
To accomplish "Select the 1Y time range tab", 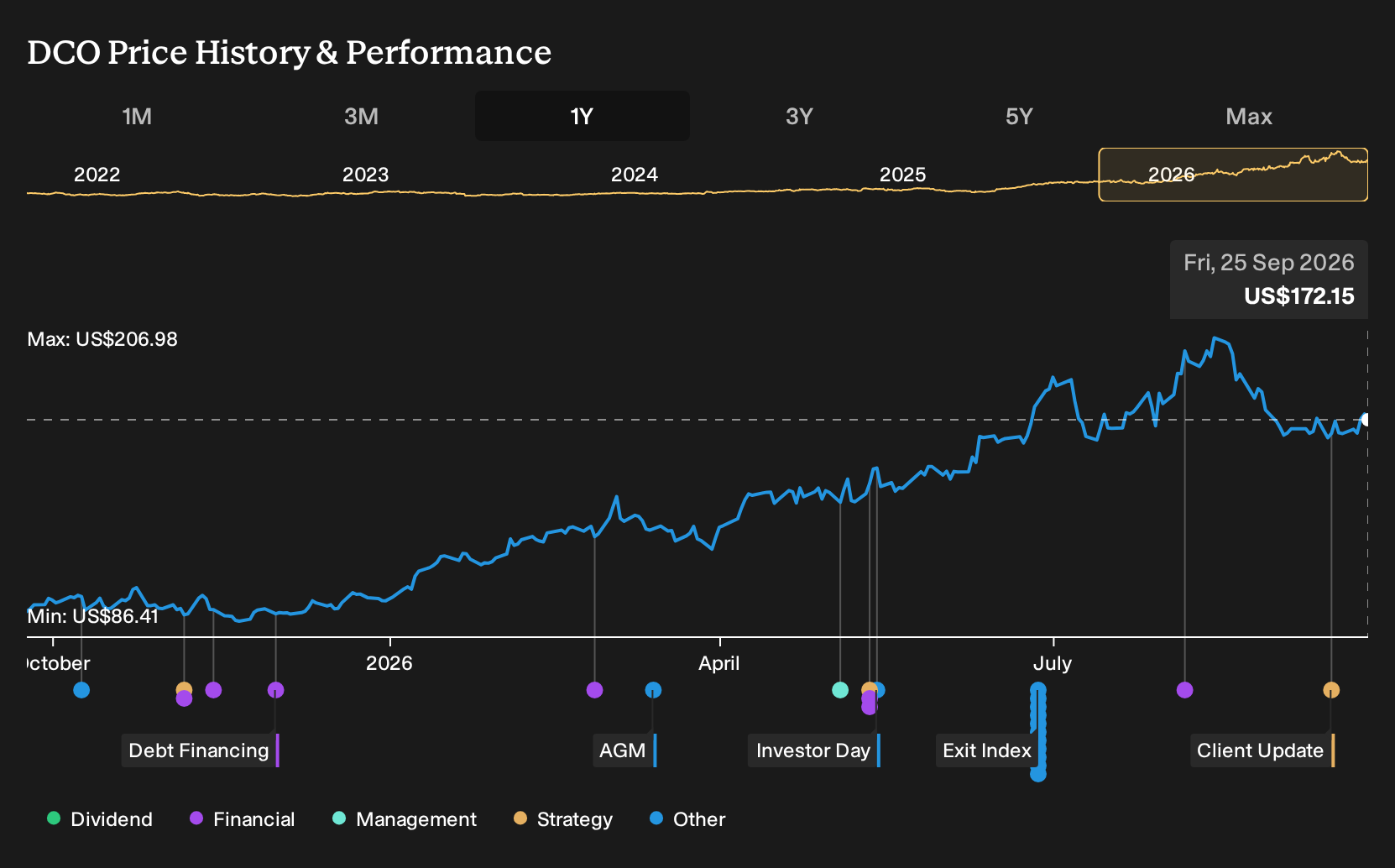I will (x=583, y=116).
